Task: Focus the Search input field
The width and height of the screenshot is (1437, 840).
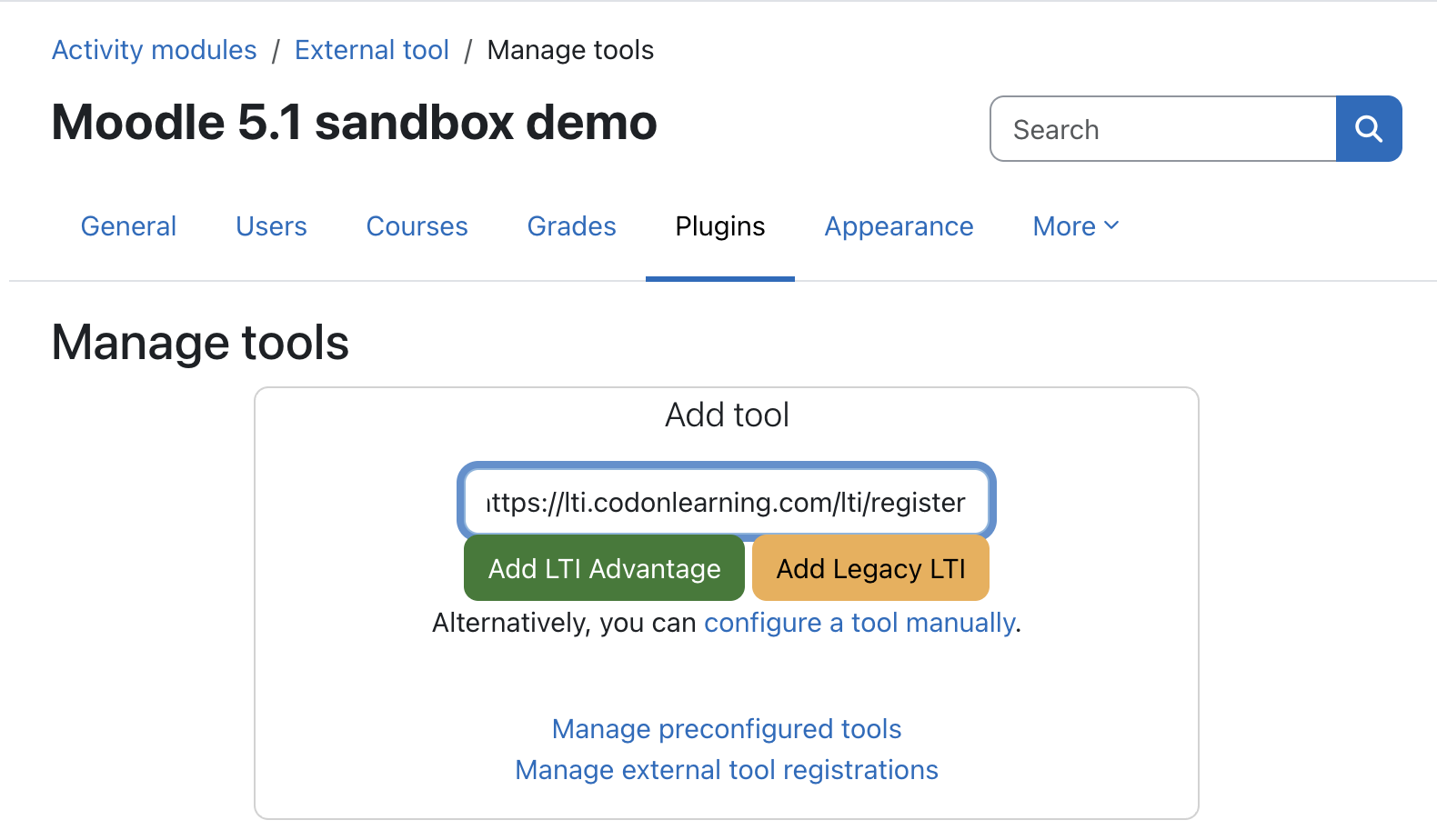Action: pyautogui.click(x=1163, y=129)
